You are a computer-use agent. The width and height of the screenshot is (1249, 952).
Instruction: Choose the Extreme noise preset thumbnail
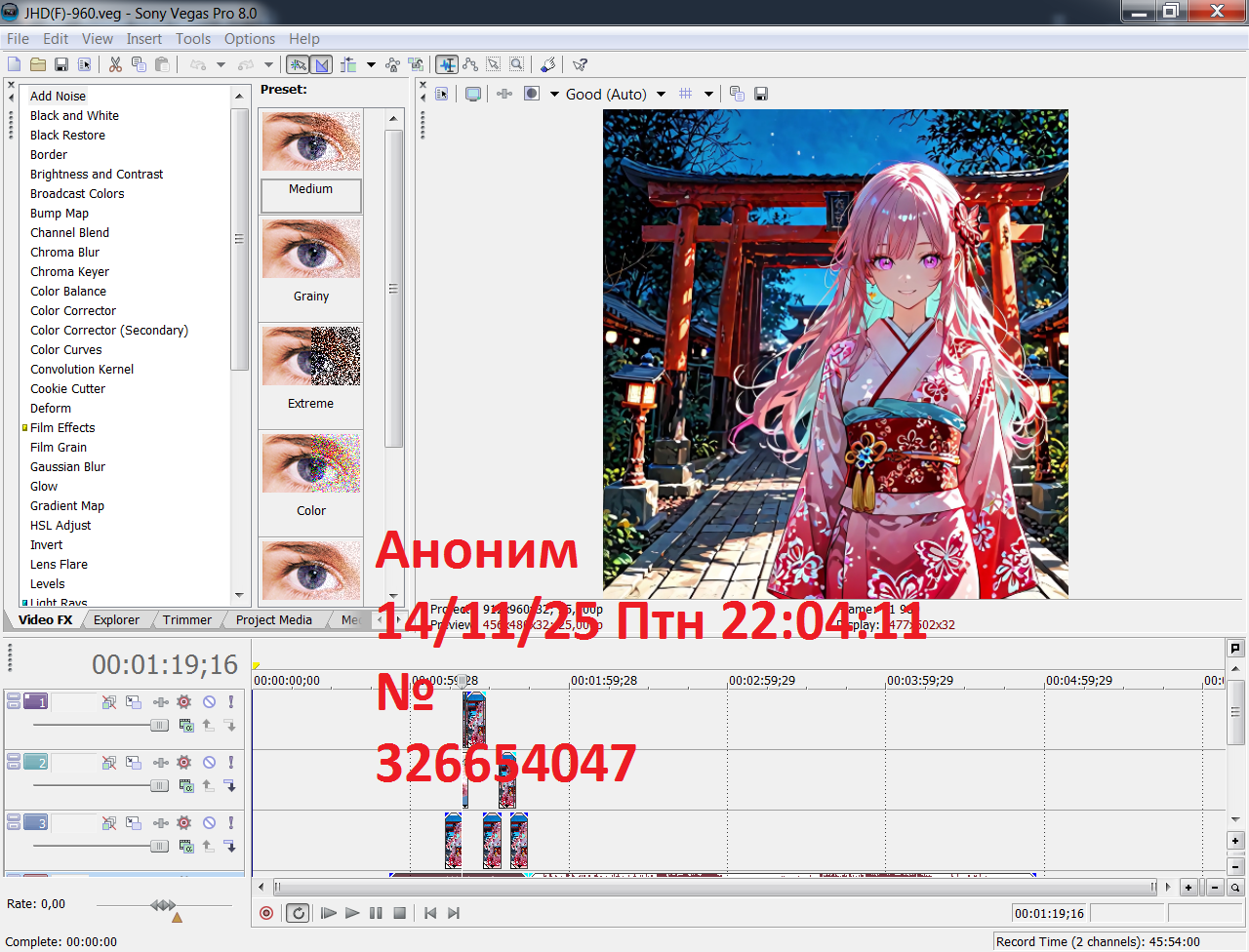click(311, 356)
